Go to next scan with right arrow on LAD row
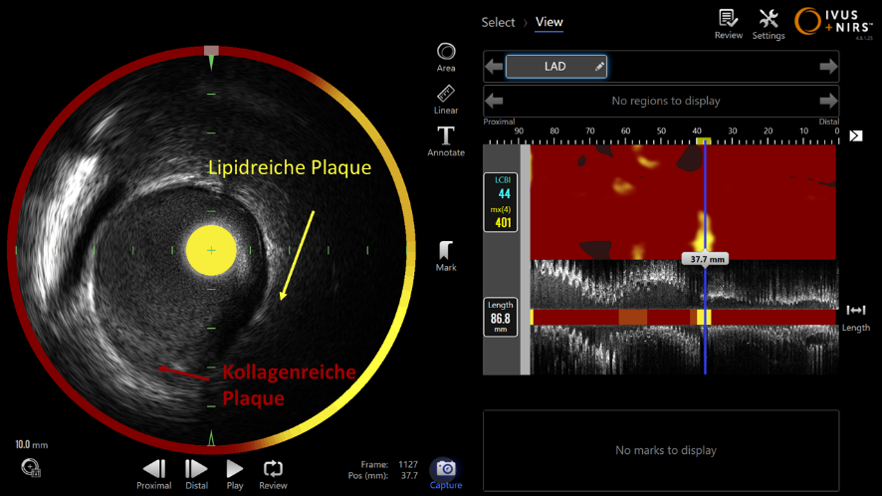The width and height of the screenshot is (886, 501). (827, 67)
